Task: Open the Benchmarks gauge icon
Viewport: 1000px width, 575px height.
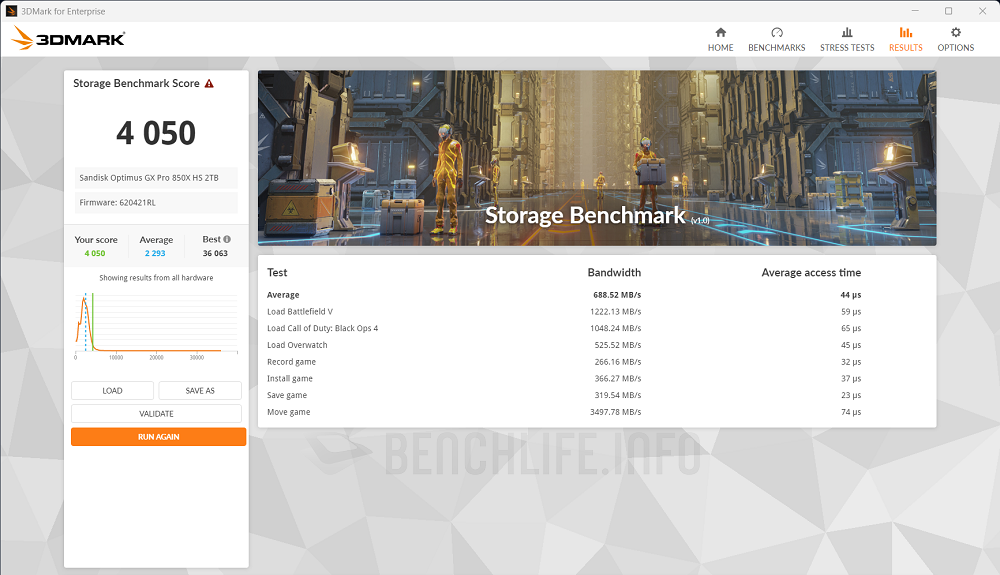Action: (776, 33)
